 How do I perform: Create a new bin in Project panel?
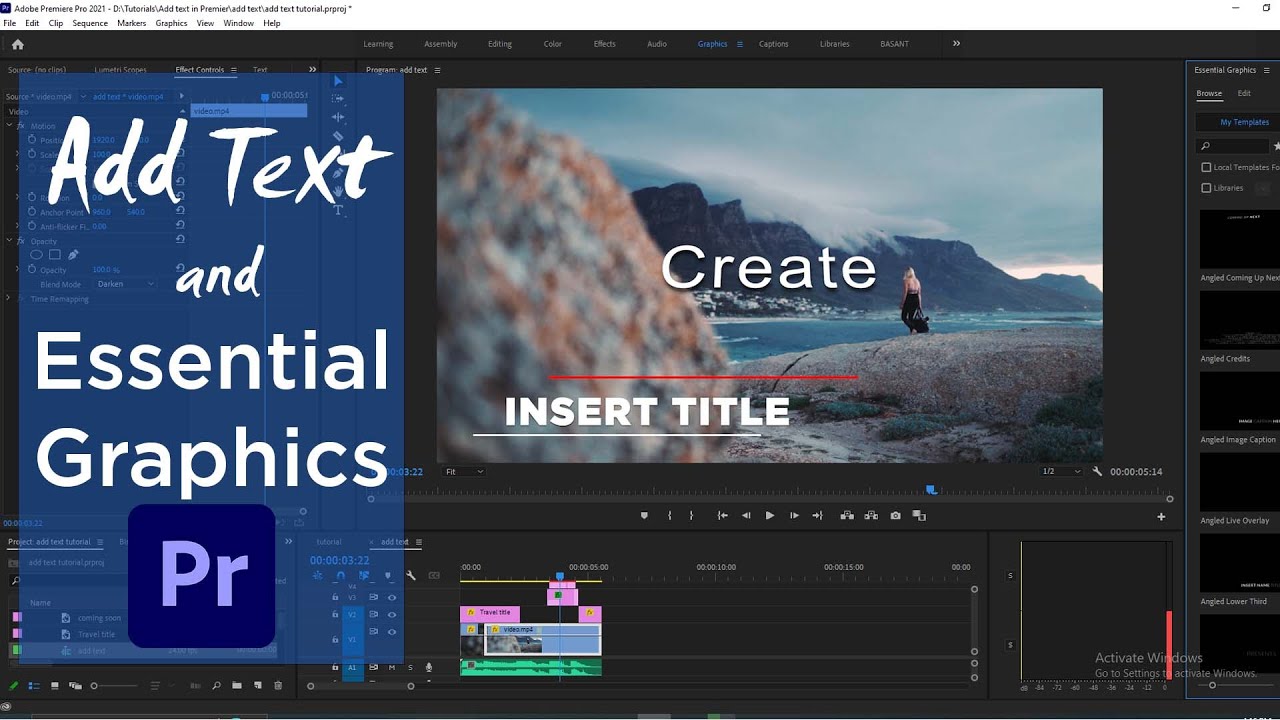(x=237, y=686)
